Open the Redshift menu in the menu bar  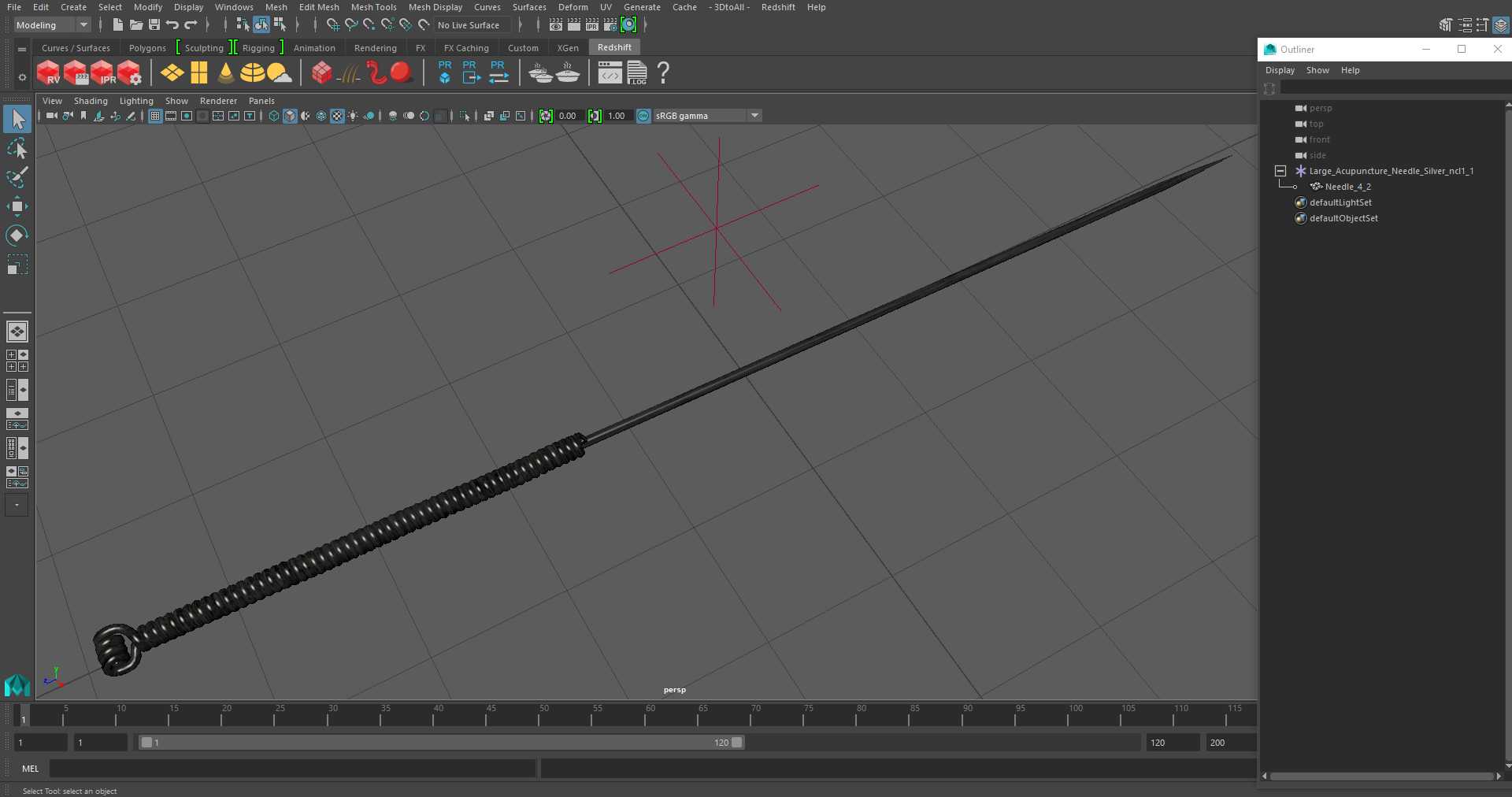coord(778,7)
